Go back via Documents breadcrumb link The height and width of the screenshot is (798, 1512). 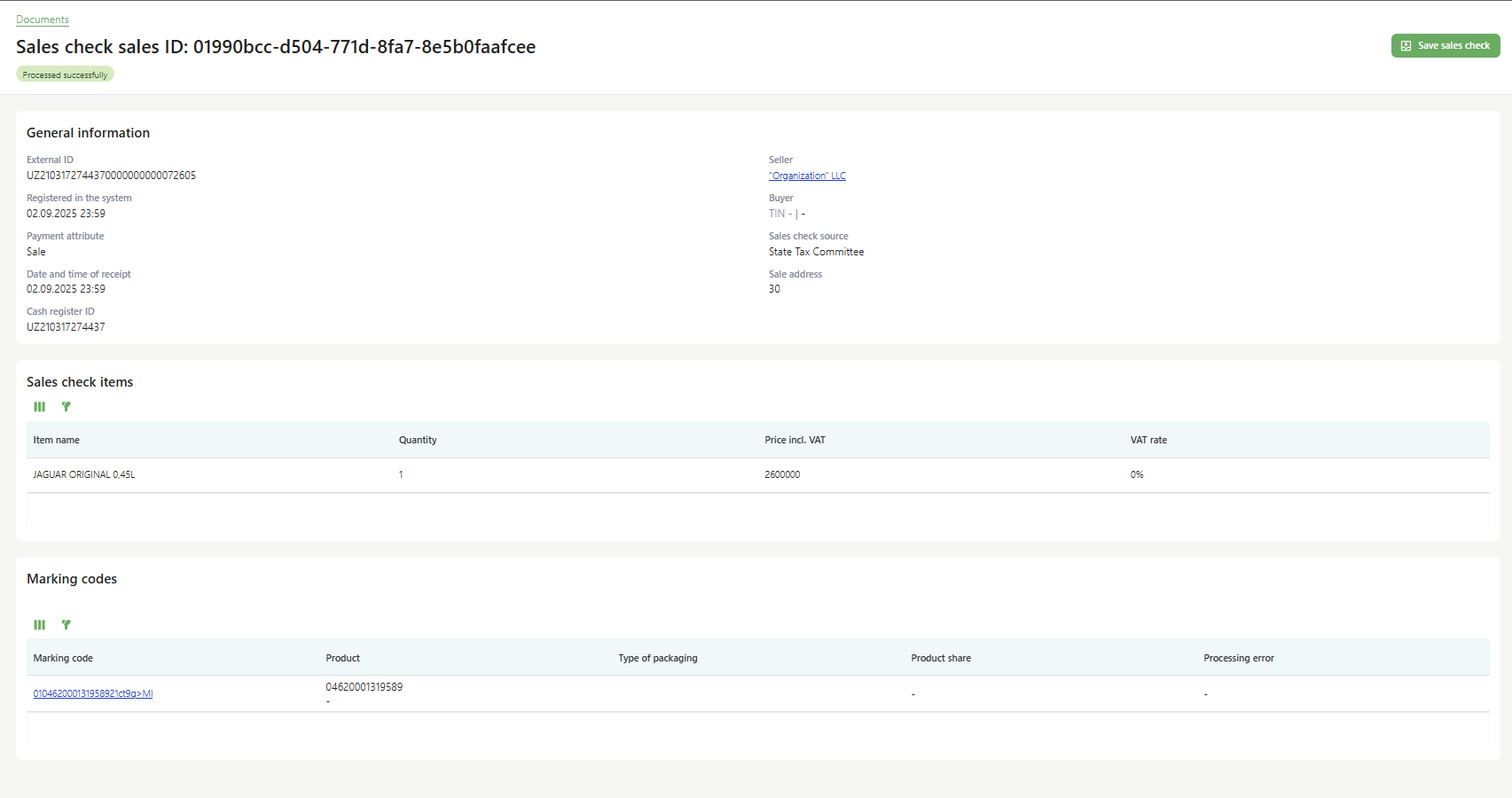(x=42, y=20)
